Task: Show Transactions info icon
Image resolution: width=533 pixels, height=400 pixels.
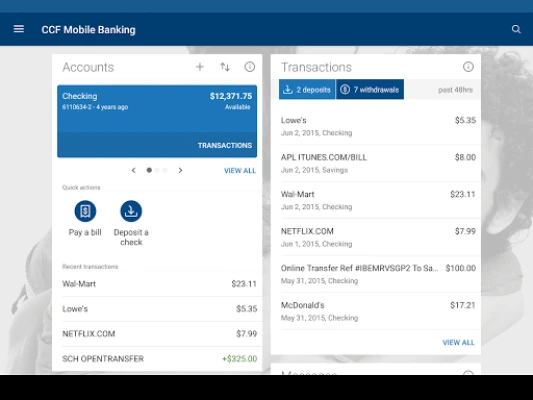Action: [468, 67]
